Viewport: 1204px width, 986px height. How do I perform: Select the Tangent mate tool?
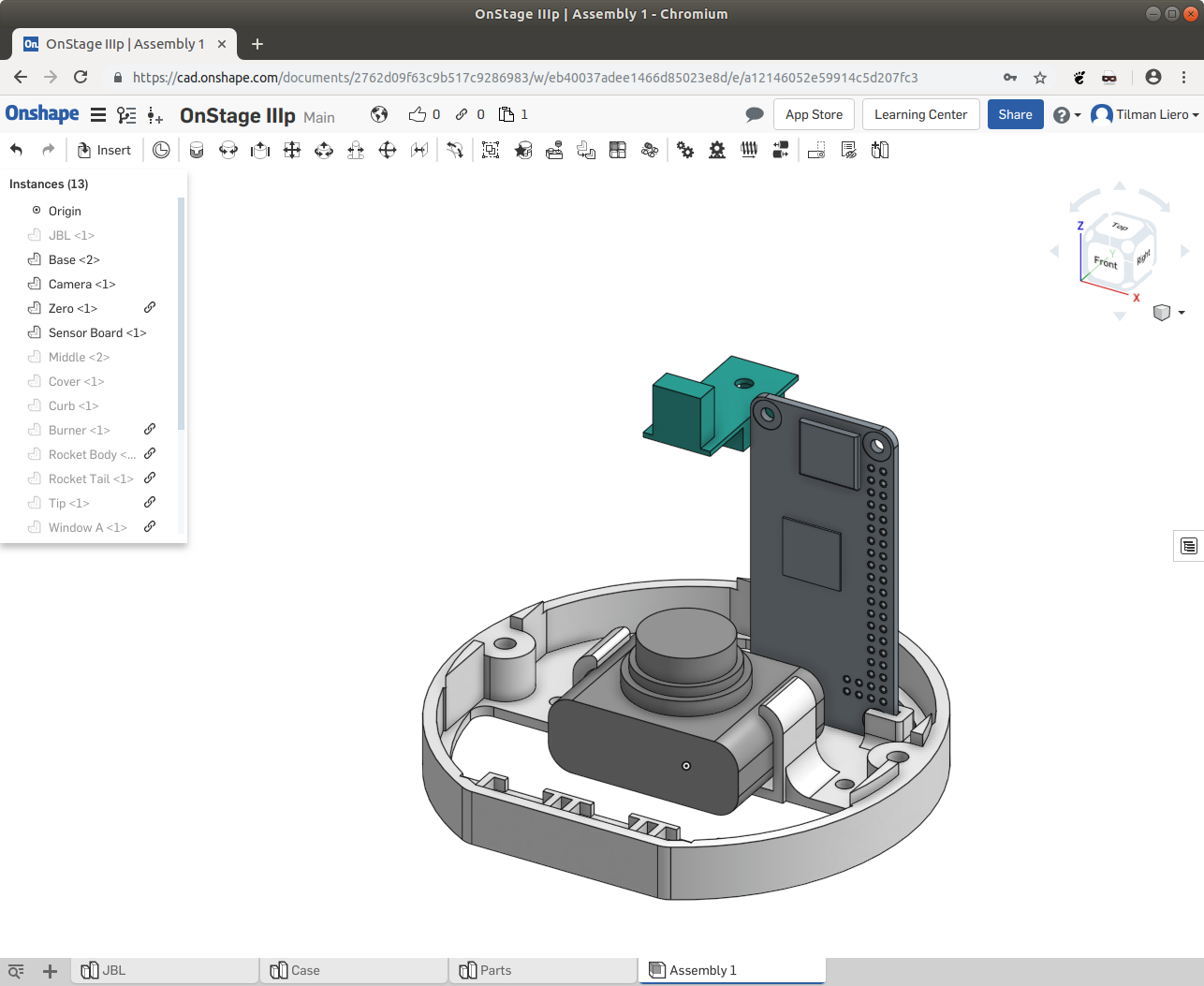click(x=455, y=150)
